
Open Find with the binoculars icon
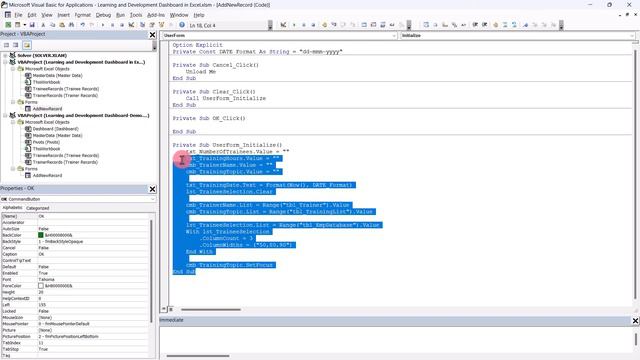[71, 25]
